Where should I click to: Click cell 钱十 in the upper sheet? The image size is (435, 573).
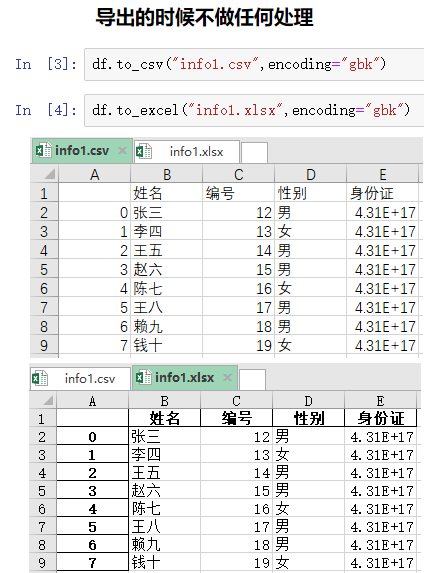(x=166, y=345)
